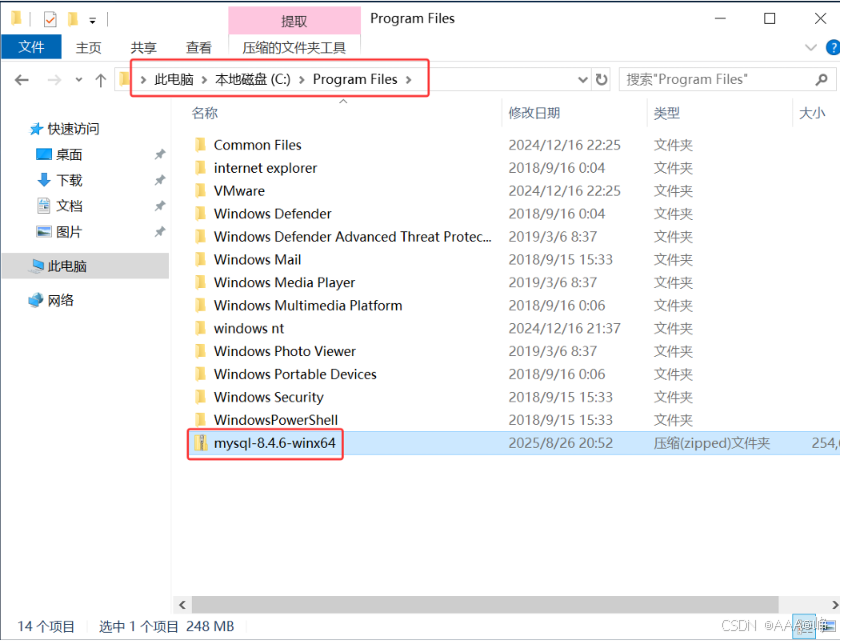Click the windows nt folder icon
The height and width of the screenshot is (641, 841).
tap(200, 328)
